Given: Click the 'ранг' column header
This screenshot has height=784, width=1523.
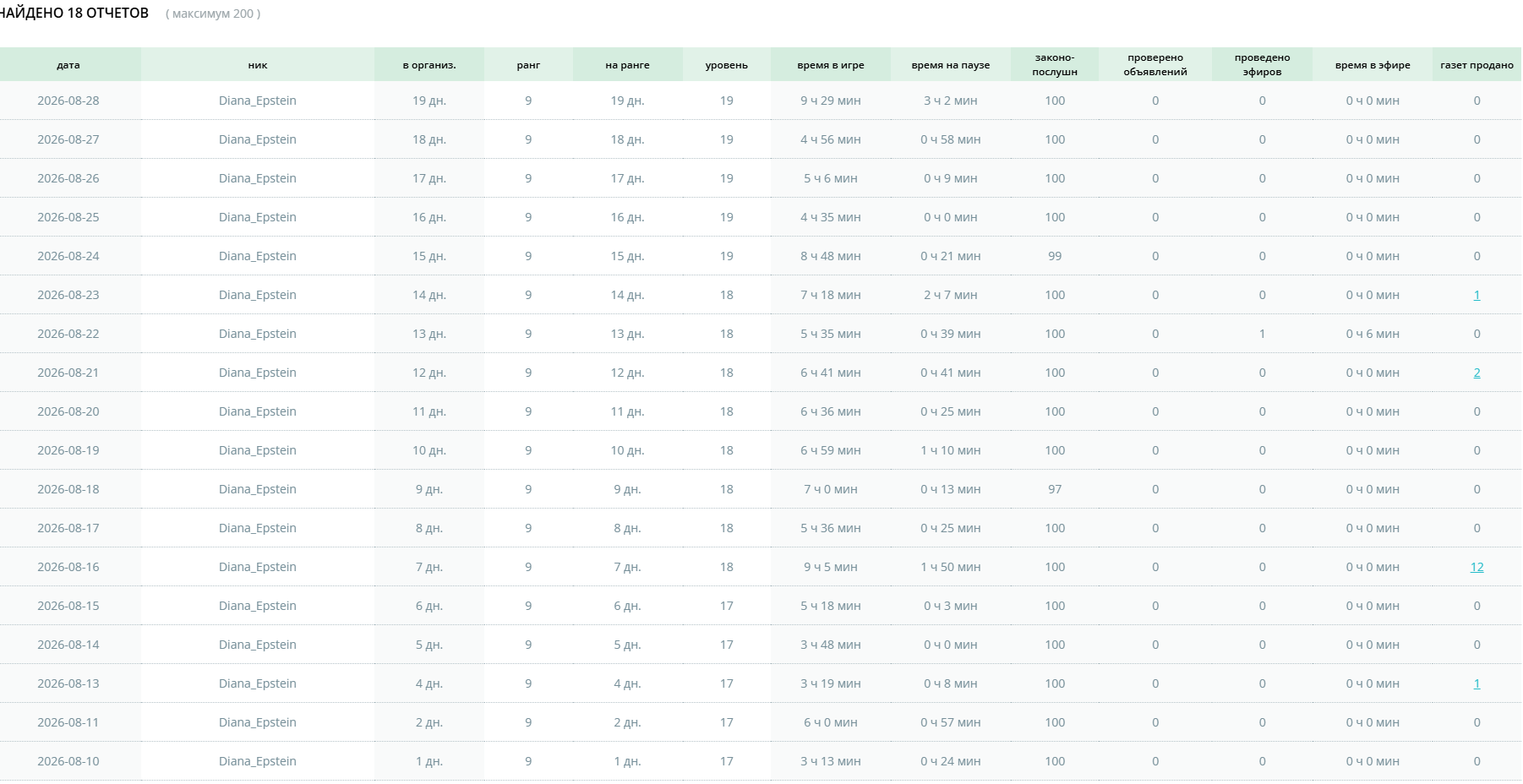Looking at the screenshot, I should point(528,65).
